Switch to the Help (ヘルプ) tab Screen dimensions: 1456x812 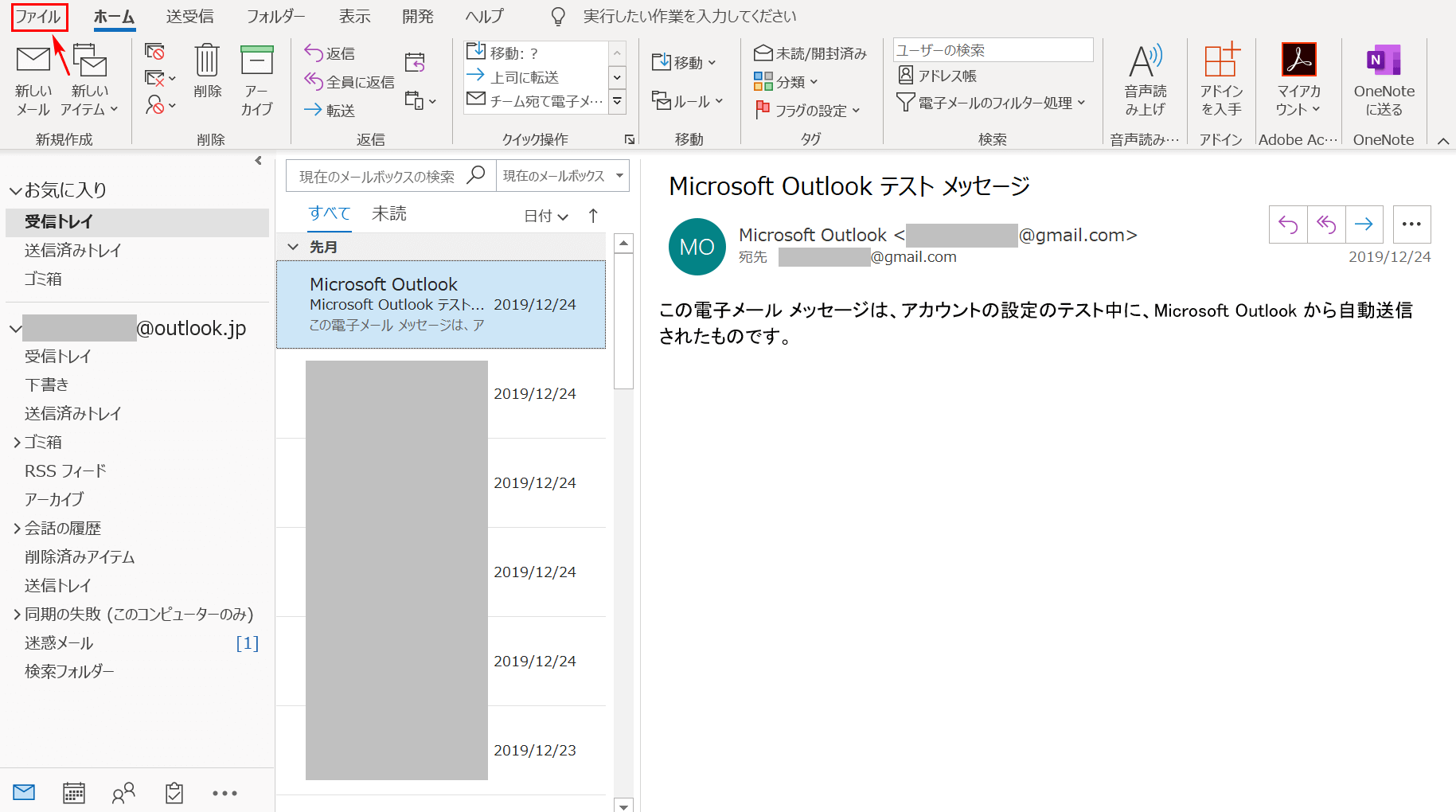(x=485, y=16)
